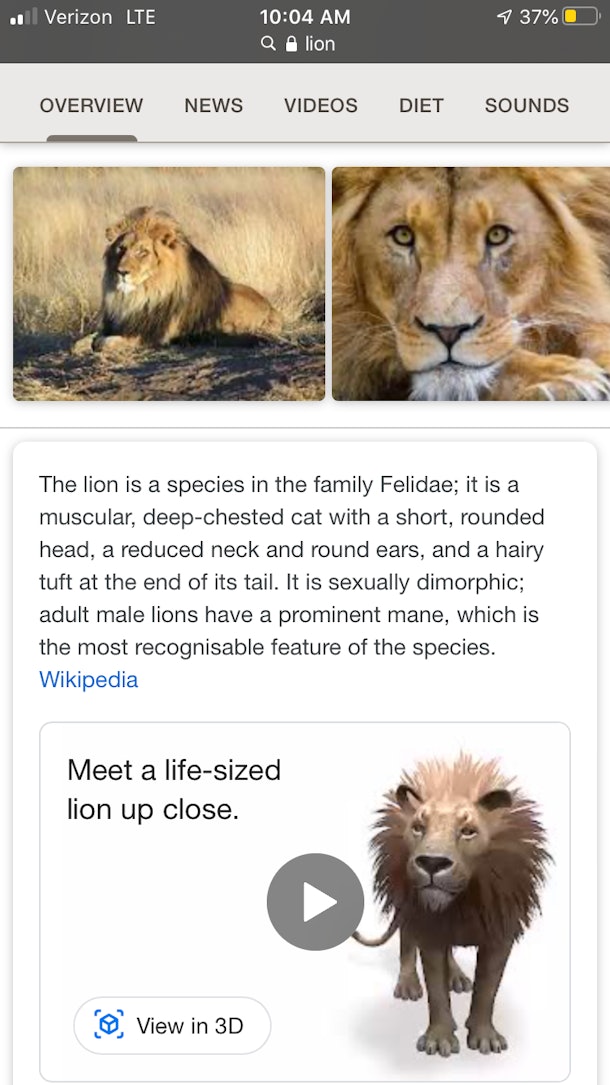Viewport: 610px width, 1085px height.
Task: Switch to the NEWS tab
Action: pyautogui.click(x=212, y=105)
